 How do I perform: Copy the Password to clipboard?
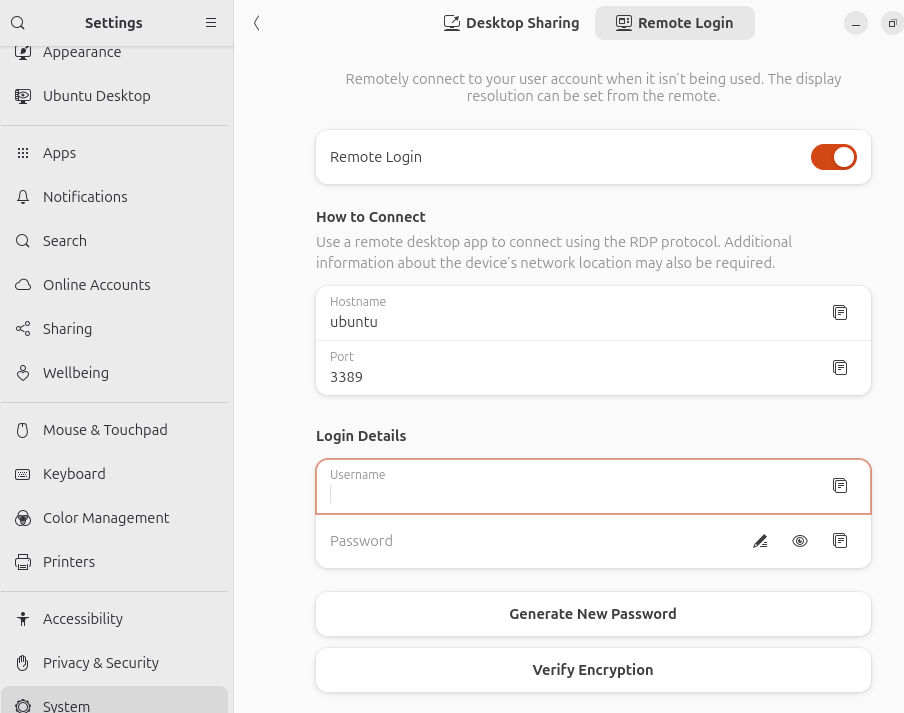click(x=840, y=541)
